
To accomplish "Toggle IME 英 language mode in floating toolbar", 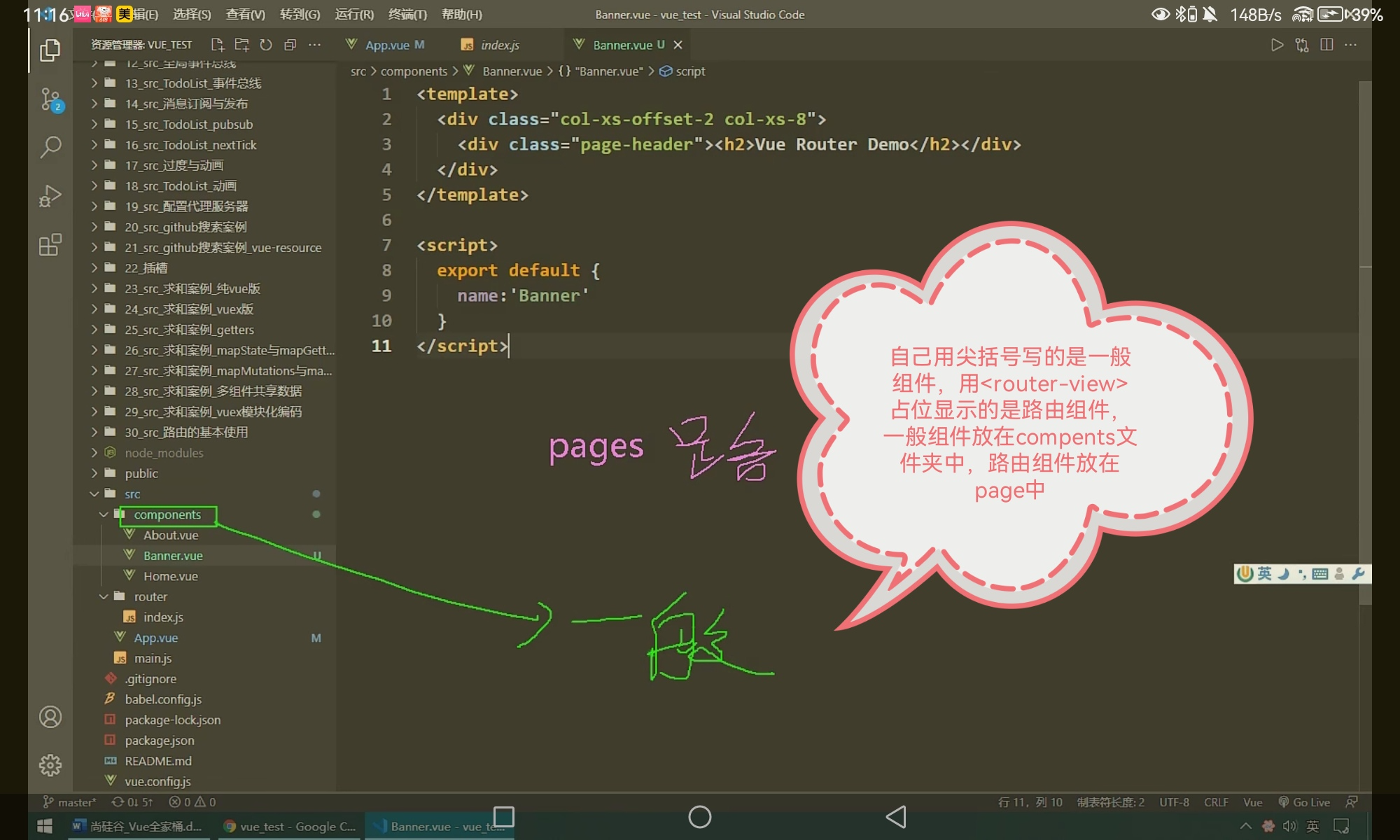I will coord(1264,574).
